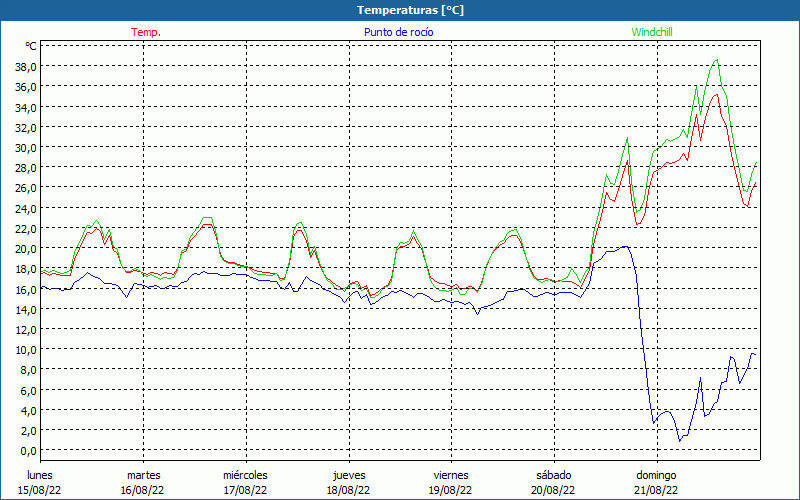The image size is (800, 500).
Task: Click the 38,0 y-axis value
Action: tap(27, 66)
